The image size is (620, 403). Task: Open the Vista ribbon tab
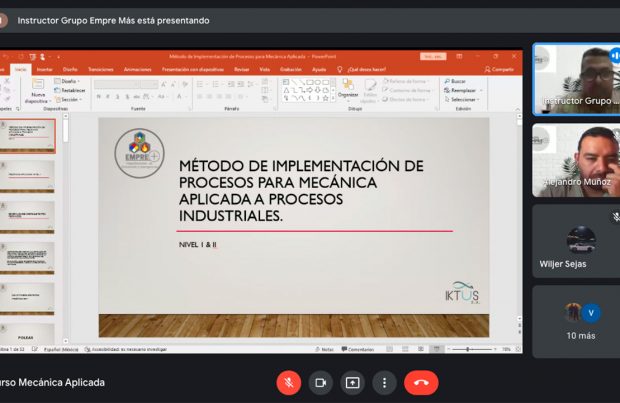265,70
